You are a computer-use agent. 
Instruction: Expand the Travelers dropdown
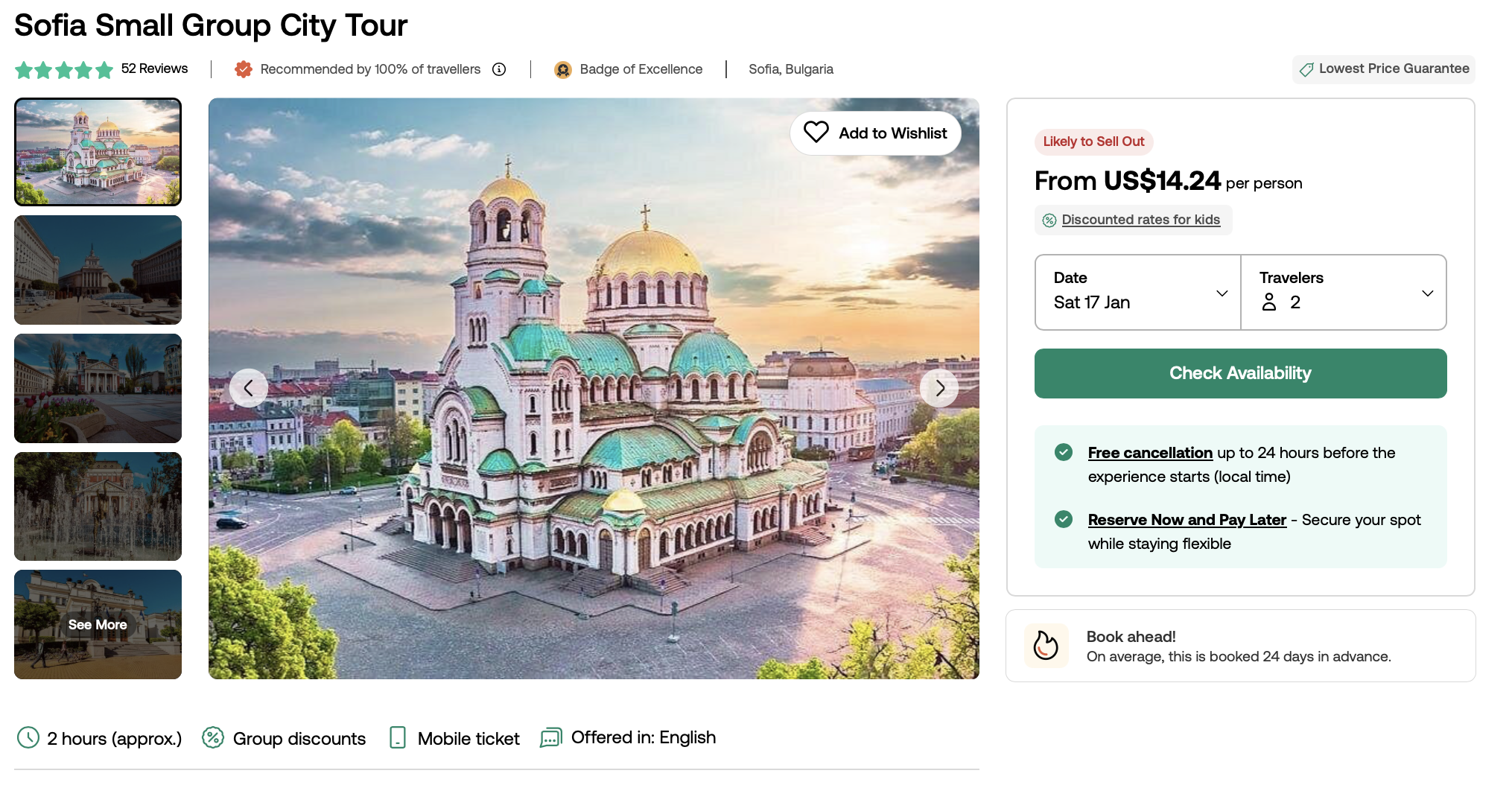click(x=1344, y=292)
